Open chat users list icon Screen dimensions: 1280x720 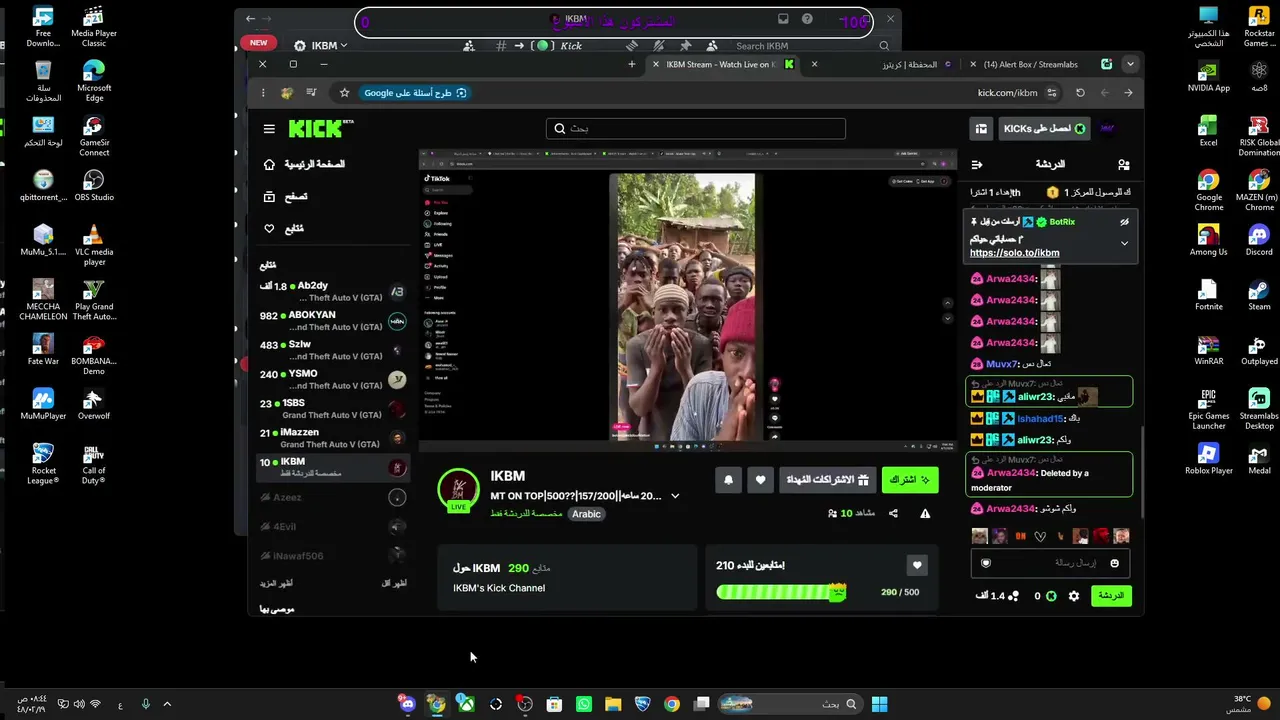[1124, 165]
